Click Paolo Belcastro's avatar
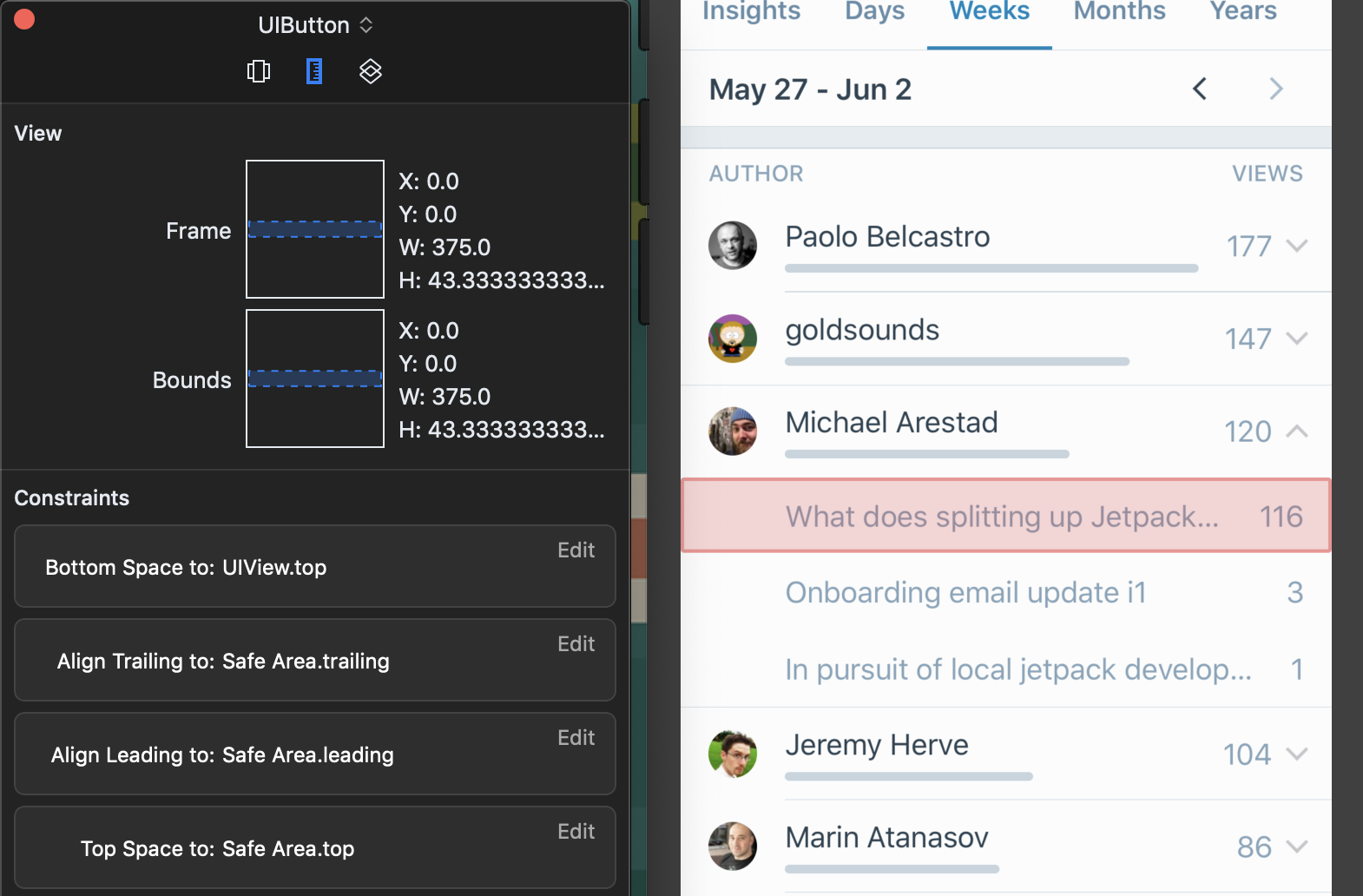This screenshot has height=896, width=1363. pos(733,245)
